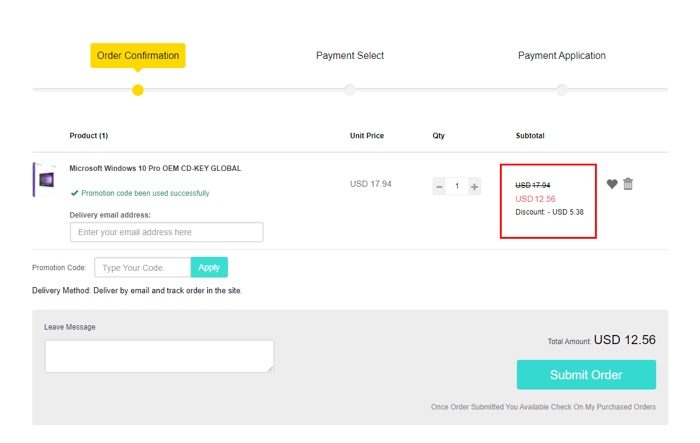Click the Product (1) column header
700x443 pixels.
(88, 135)
